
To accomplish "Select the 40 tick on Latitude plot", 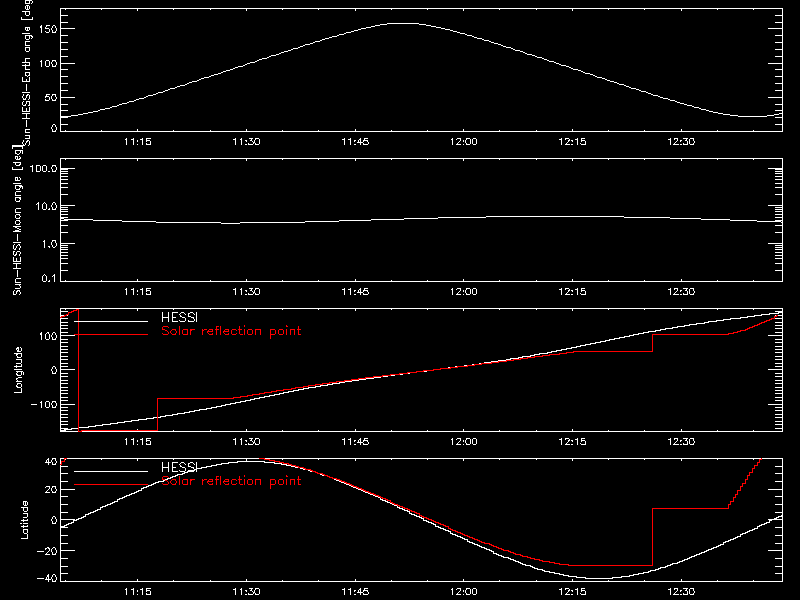I will (51, 461).
